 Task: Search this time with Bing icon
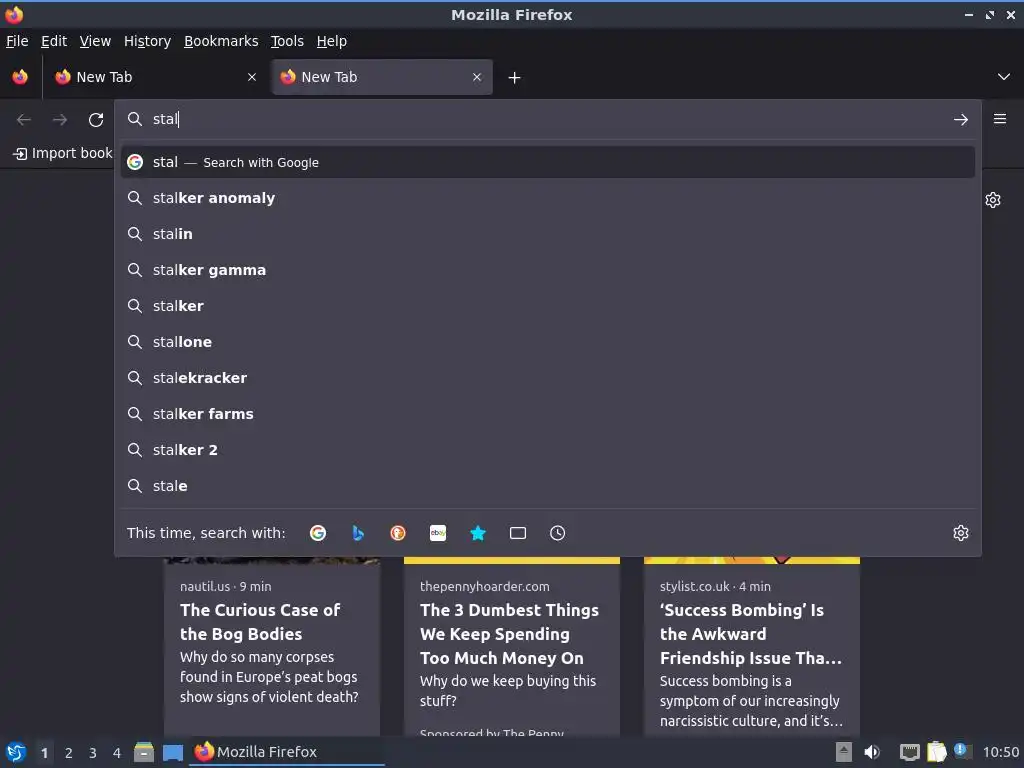click(x=358, y=533)
